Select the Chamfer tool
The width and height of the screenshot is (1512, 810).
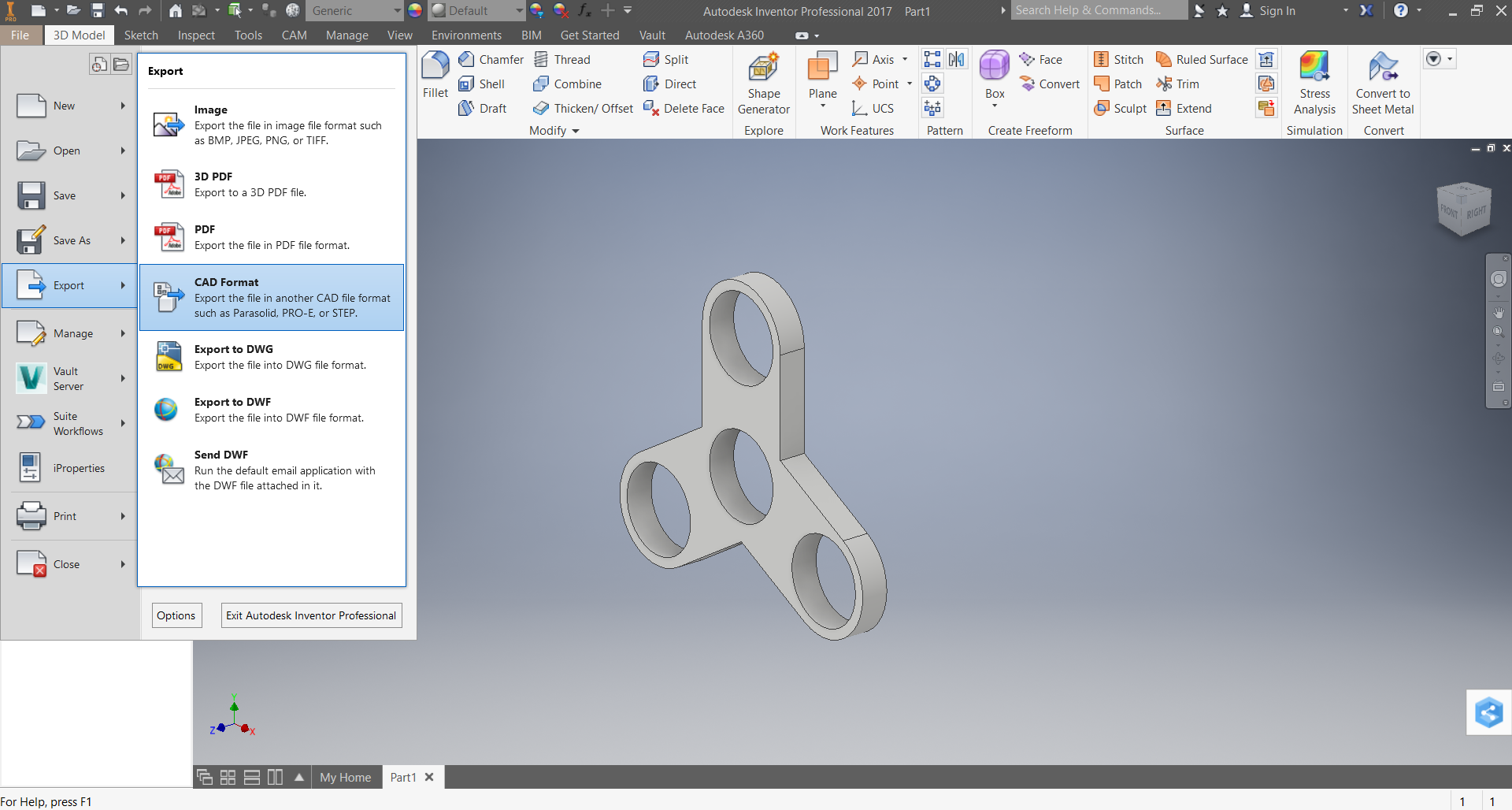tap(491, 60)
